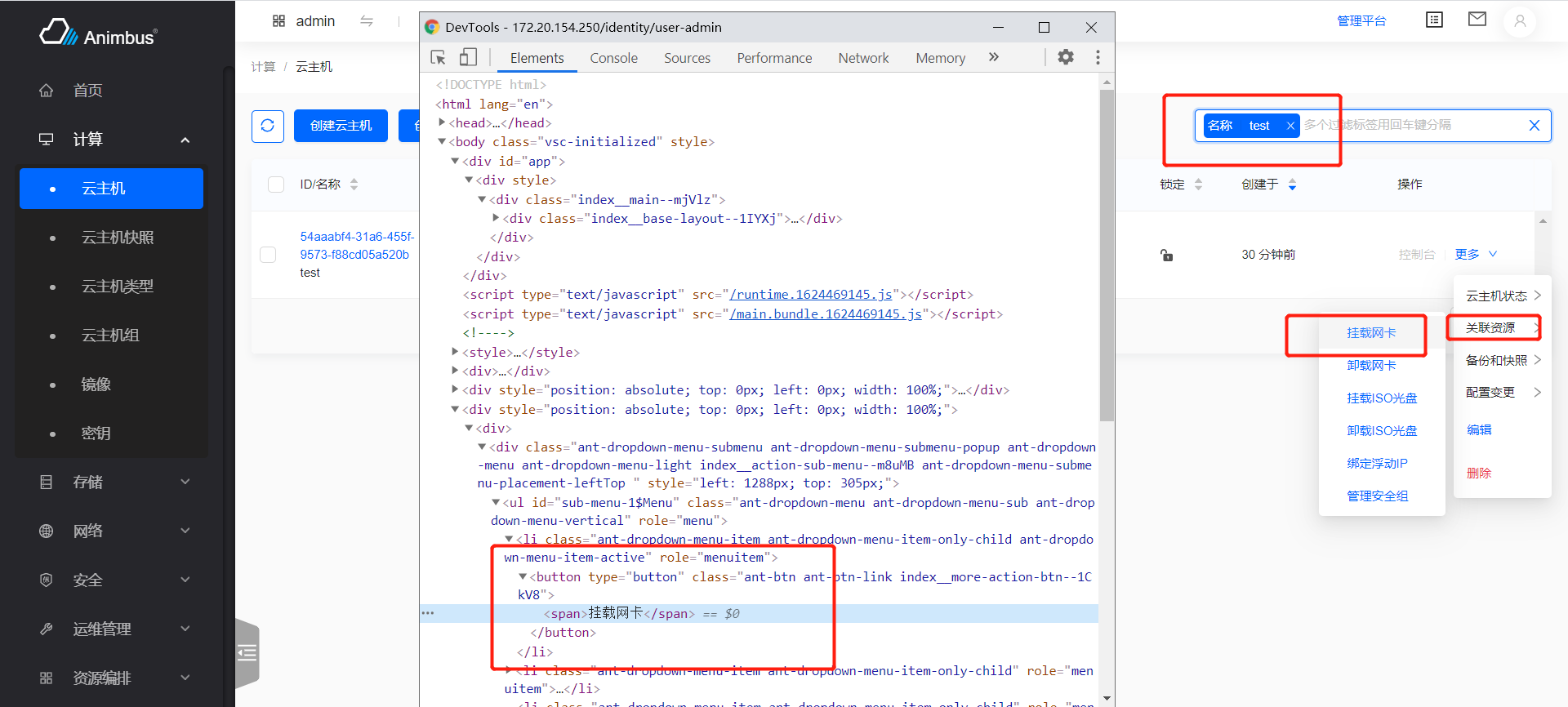Click the ellipsis beside selected span line
The width and height of the screenshot is (1568, 707).
pyautogui.click(x=428, y=613)
